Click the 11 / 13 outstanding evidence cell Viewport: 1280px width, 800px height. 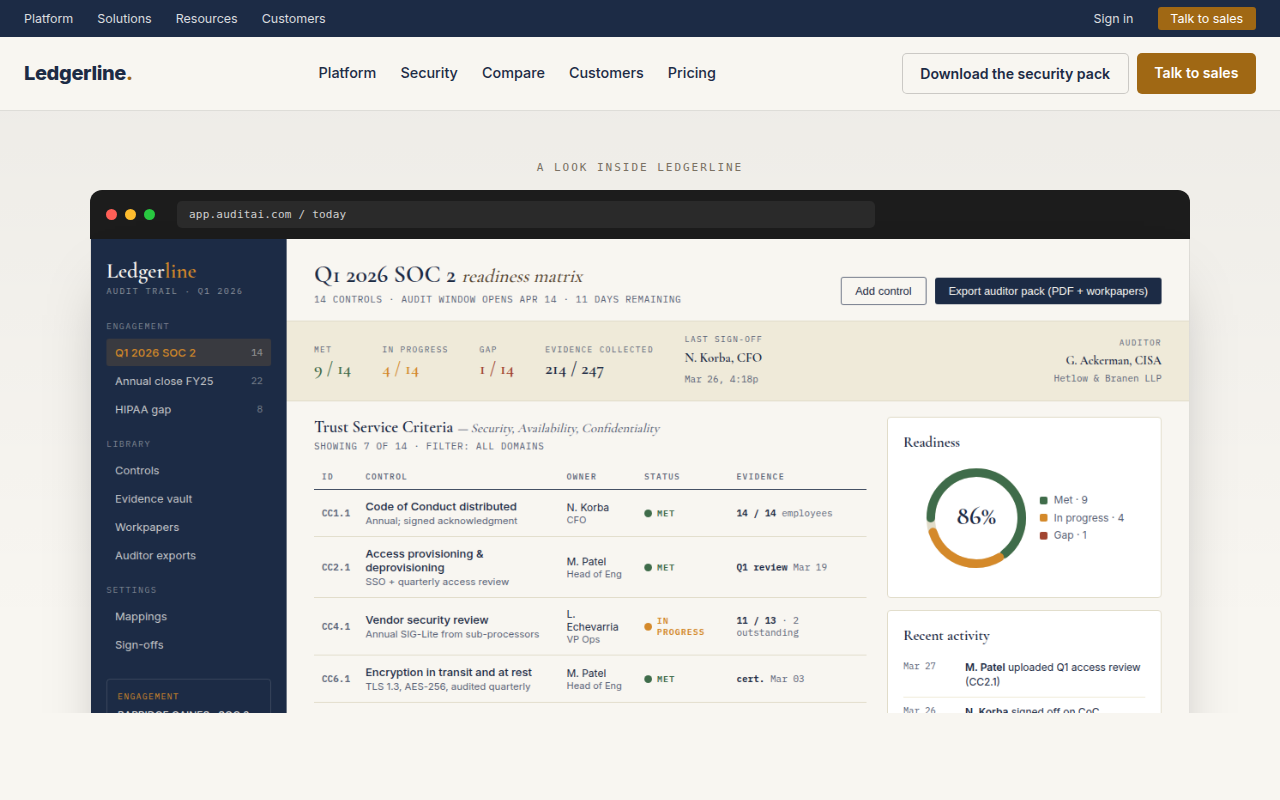click(x=768, y=627)
